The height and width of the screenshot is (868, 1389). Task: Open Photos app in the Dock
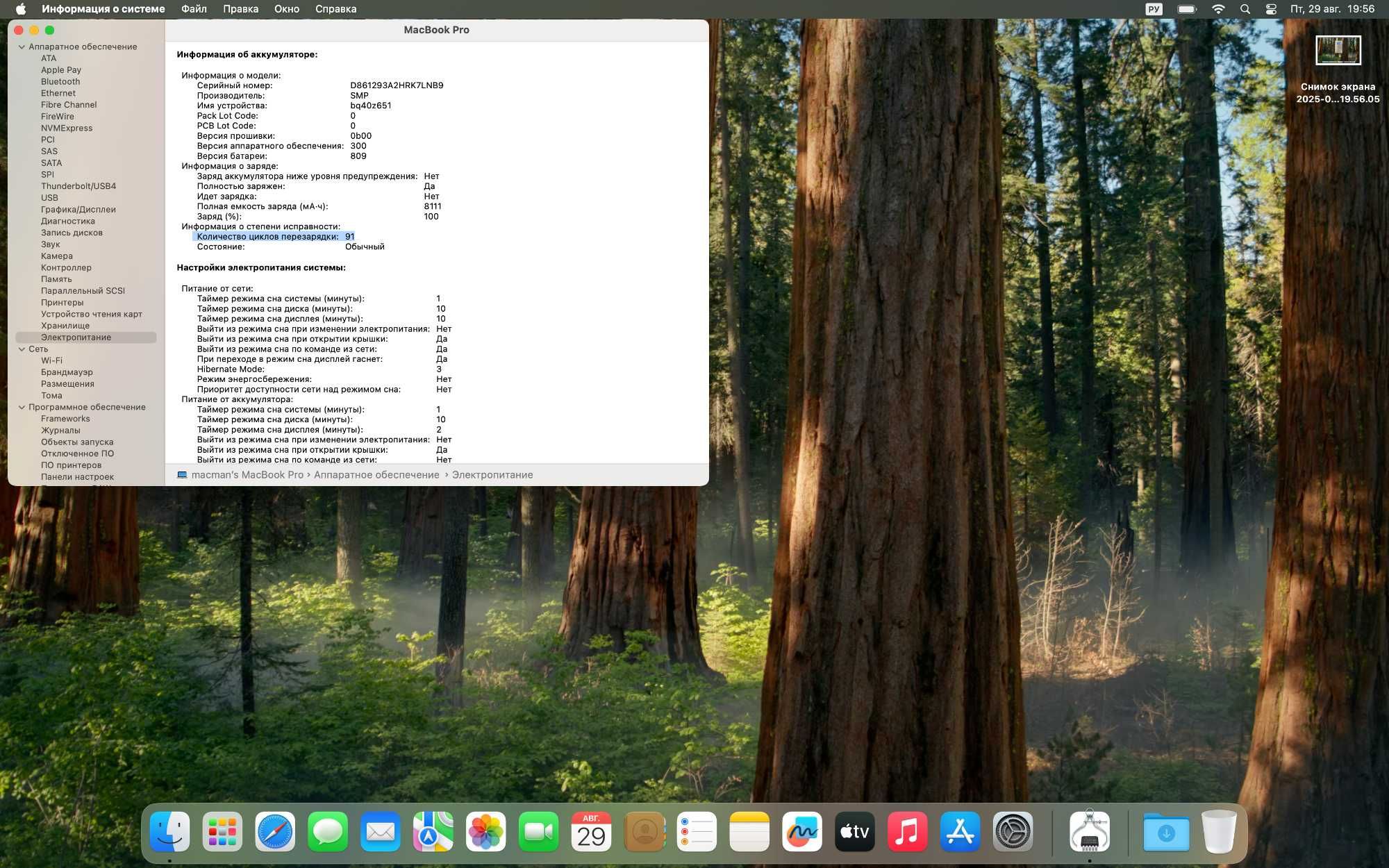click(486, 831)
